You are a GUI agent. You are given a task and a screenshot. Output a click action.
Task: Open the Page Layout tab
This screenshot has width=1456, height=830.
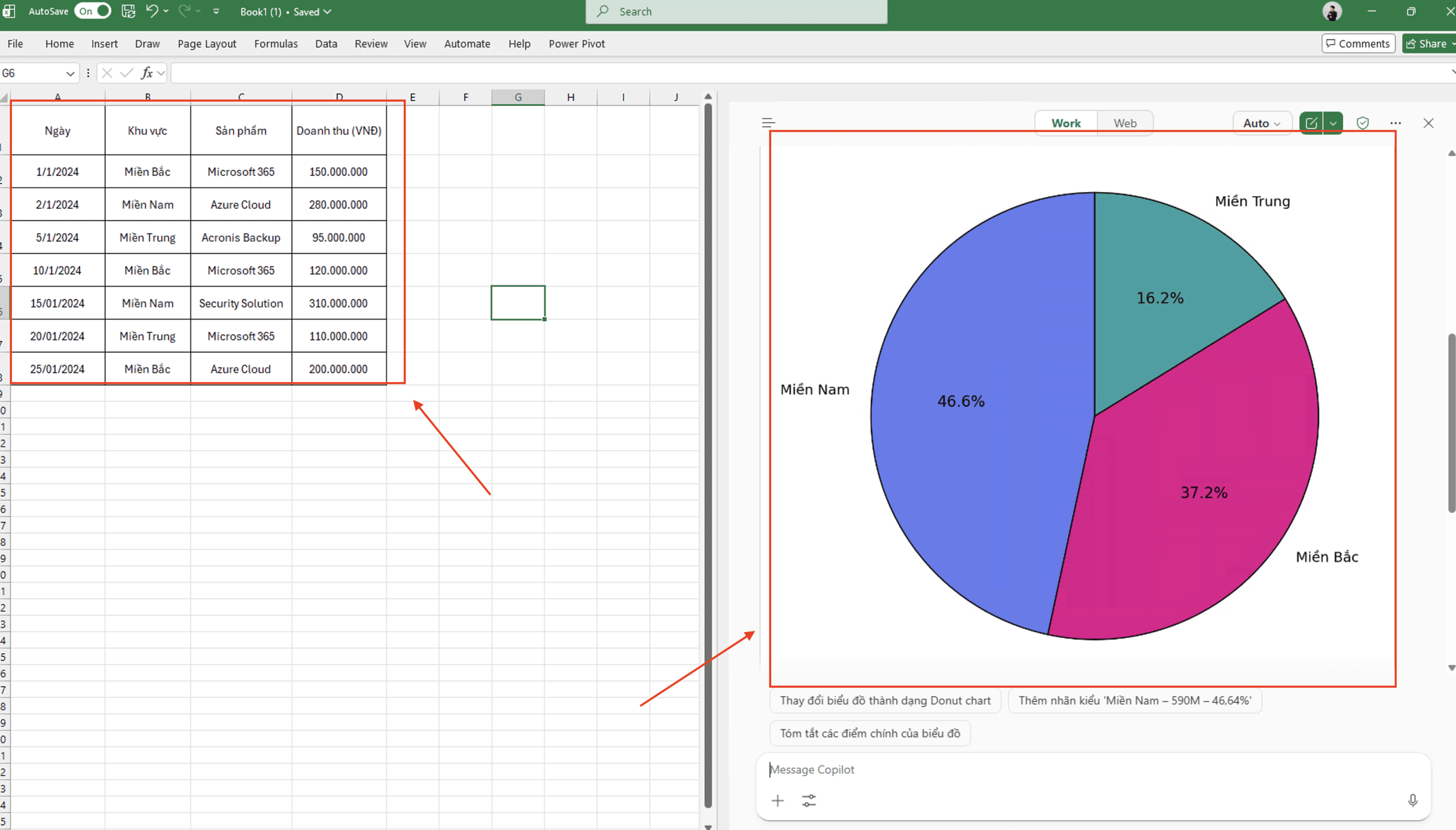point(206,44)
